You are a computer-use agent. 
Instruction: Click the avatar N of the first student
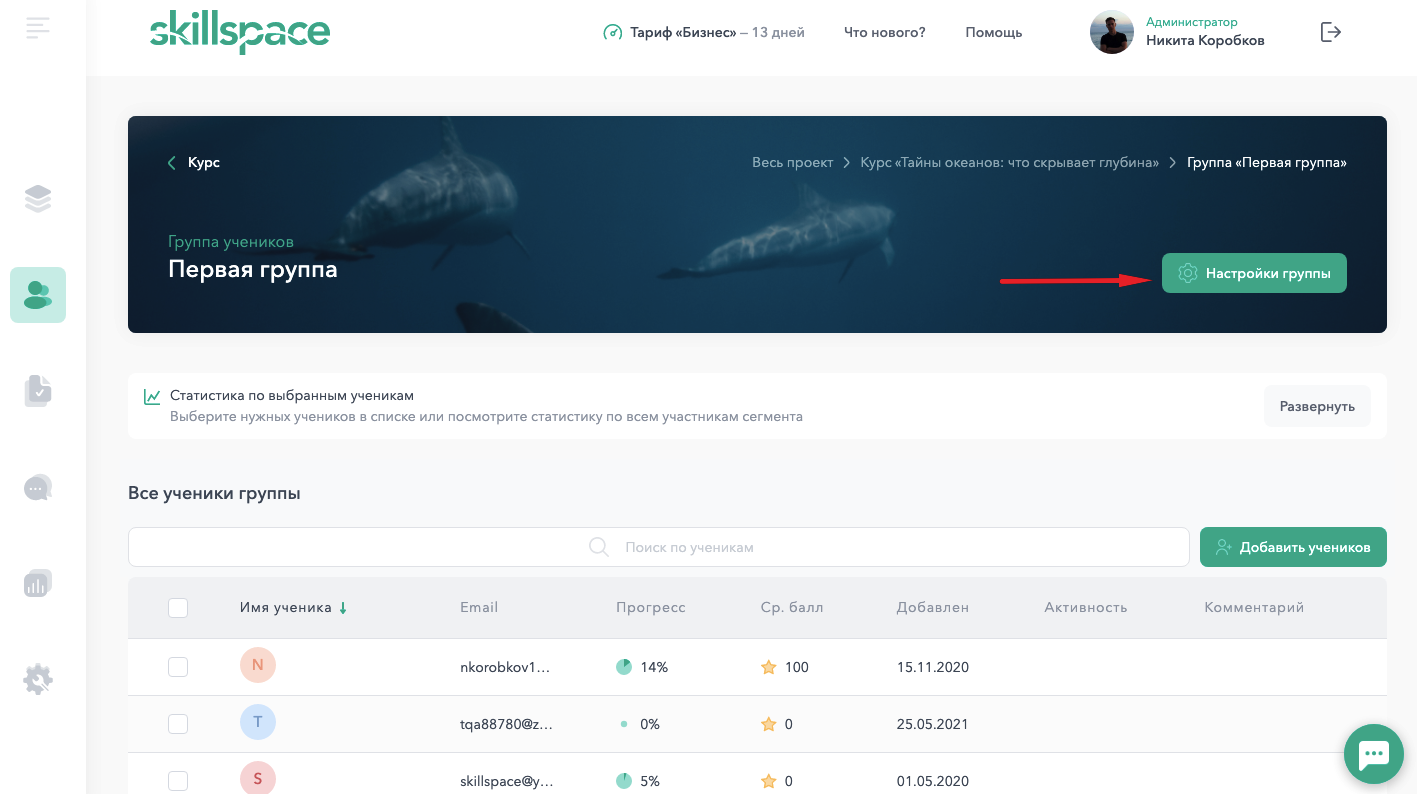click(x=258, y=665)
